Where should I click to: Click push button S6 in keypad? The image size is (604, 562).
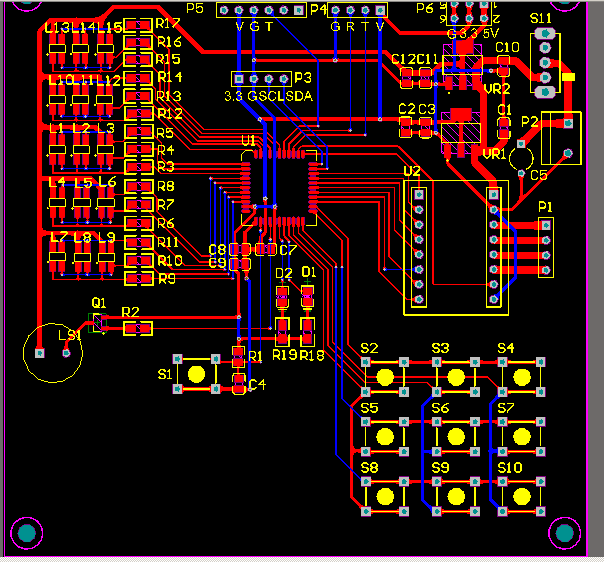tap(456, 436)
